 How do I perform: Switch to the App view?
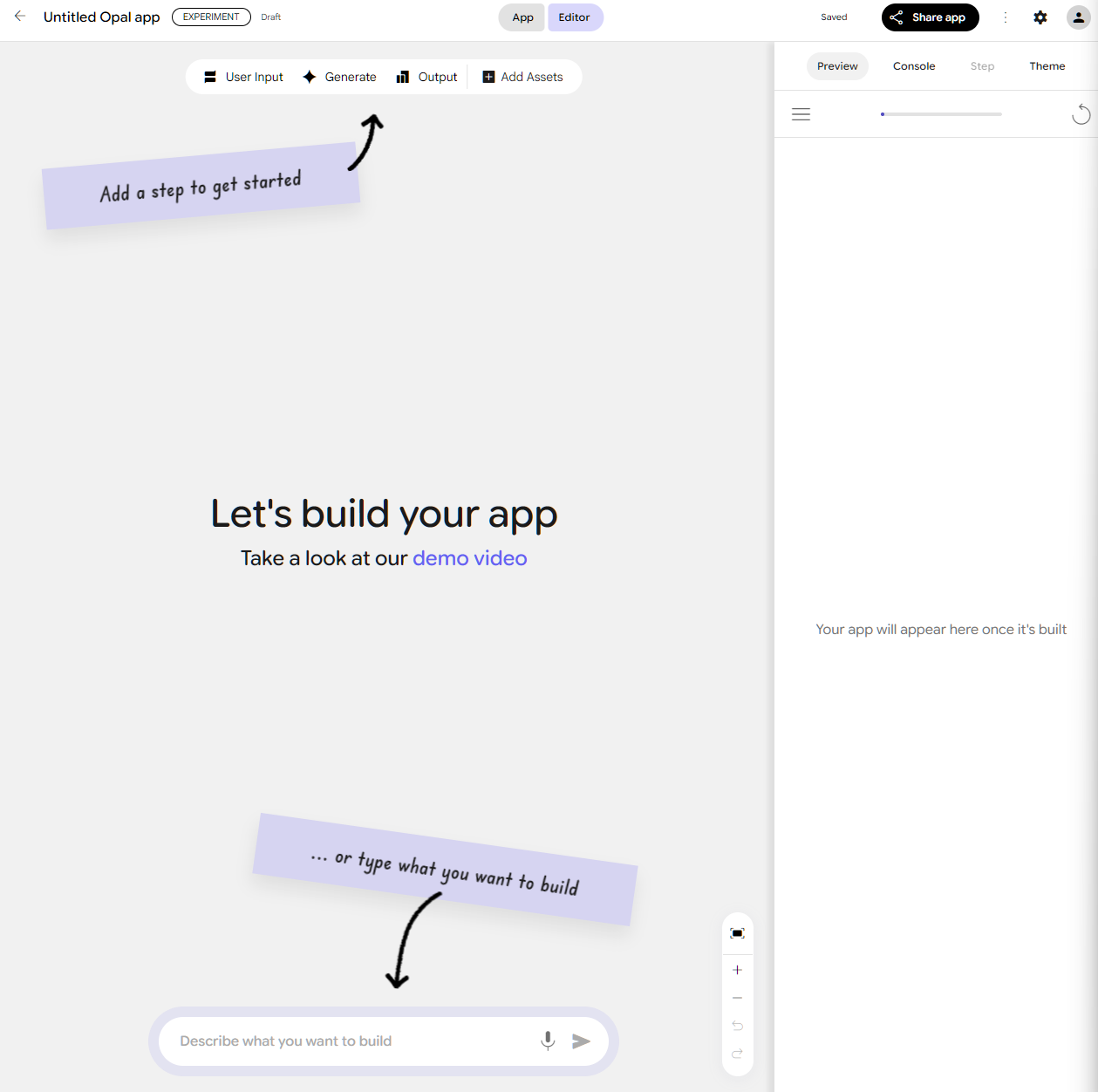point(522,17)
